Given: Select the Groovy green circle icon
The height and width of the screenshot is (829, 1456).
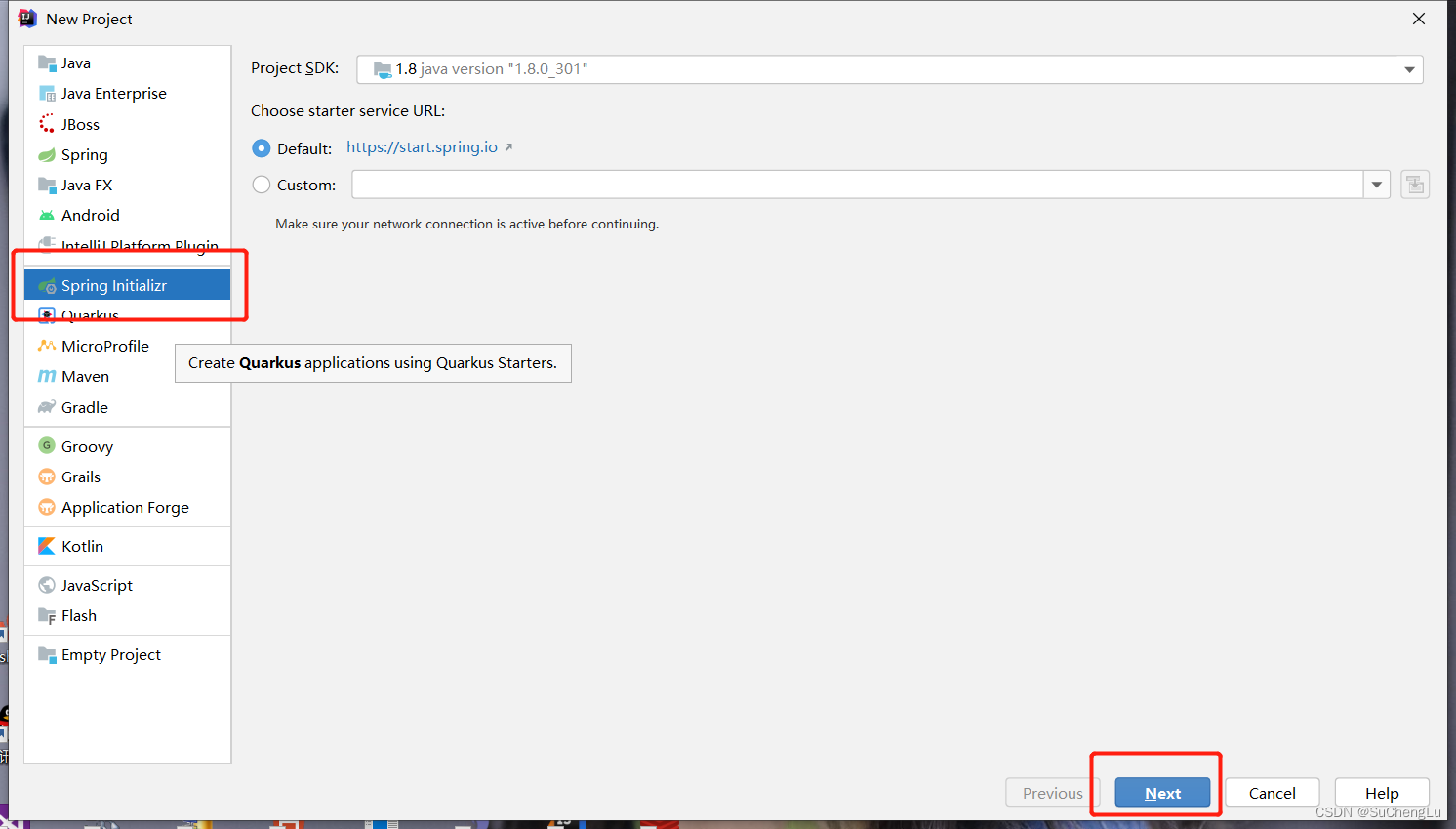Looking at the screenshot, I should point(47,445).
